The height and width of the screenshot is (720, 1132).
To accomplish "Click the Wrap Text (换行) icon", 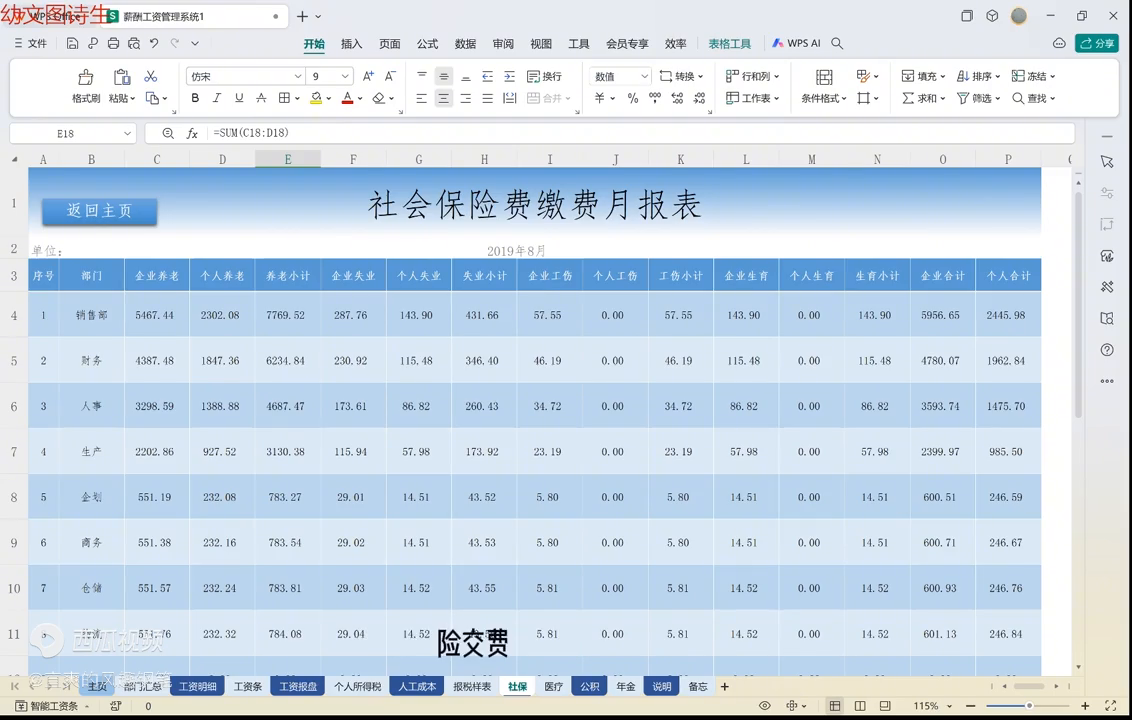I will (544, 76).
